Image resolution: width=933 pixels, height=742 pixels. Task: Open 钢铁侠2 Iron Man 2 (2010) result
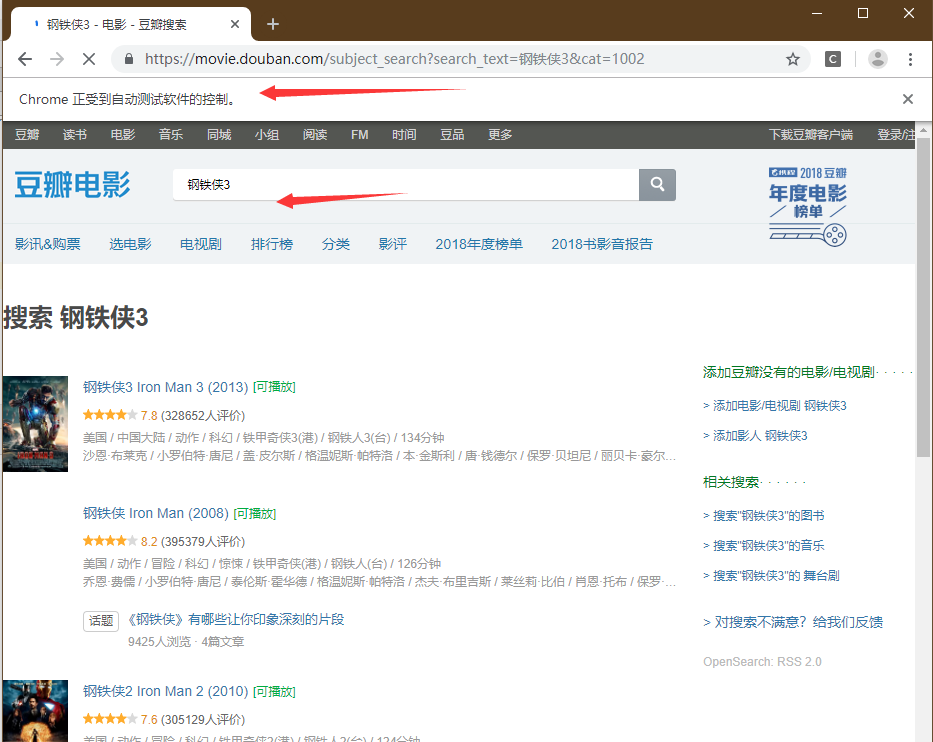(x=165, y=691)
